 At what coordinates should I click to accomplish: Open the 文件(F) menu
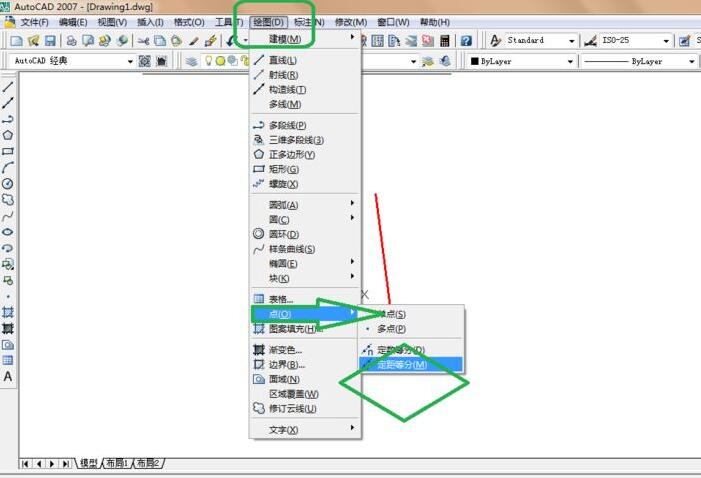[34, 22]
